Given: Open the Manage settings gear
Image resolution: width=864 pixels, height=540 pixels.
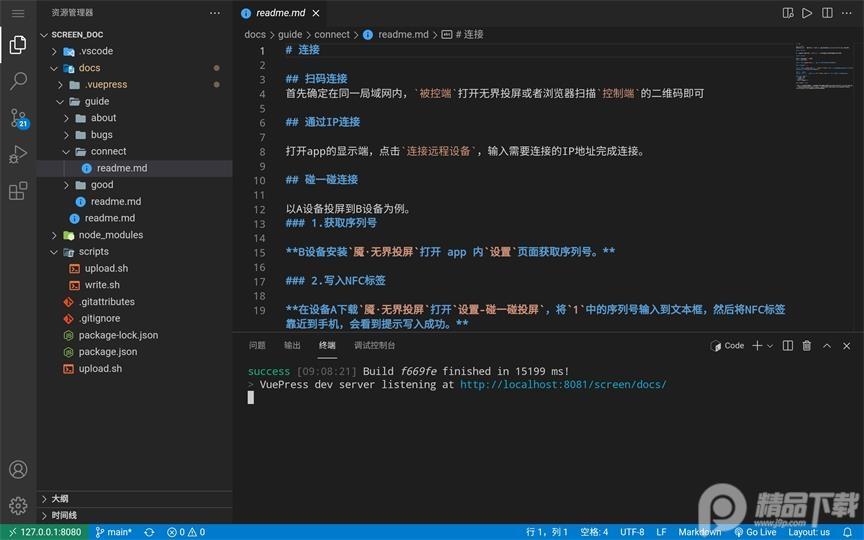Looking at the screenshot, I should coord(18,505).
